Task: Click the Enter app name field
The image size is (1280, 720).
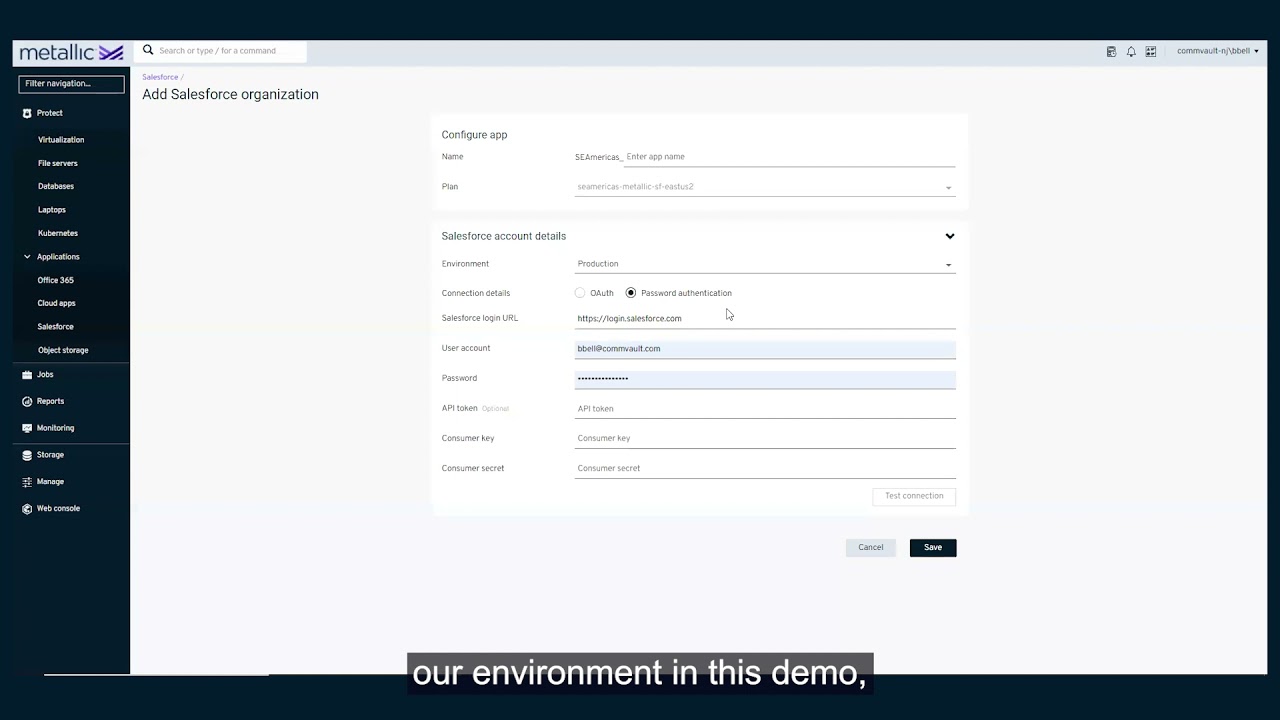Action: (x=789, y=157)
